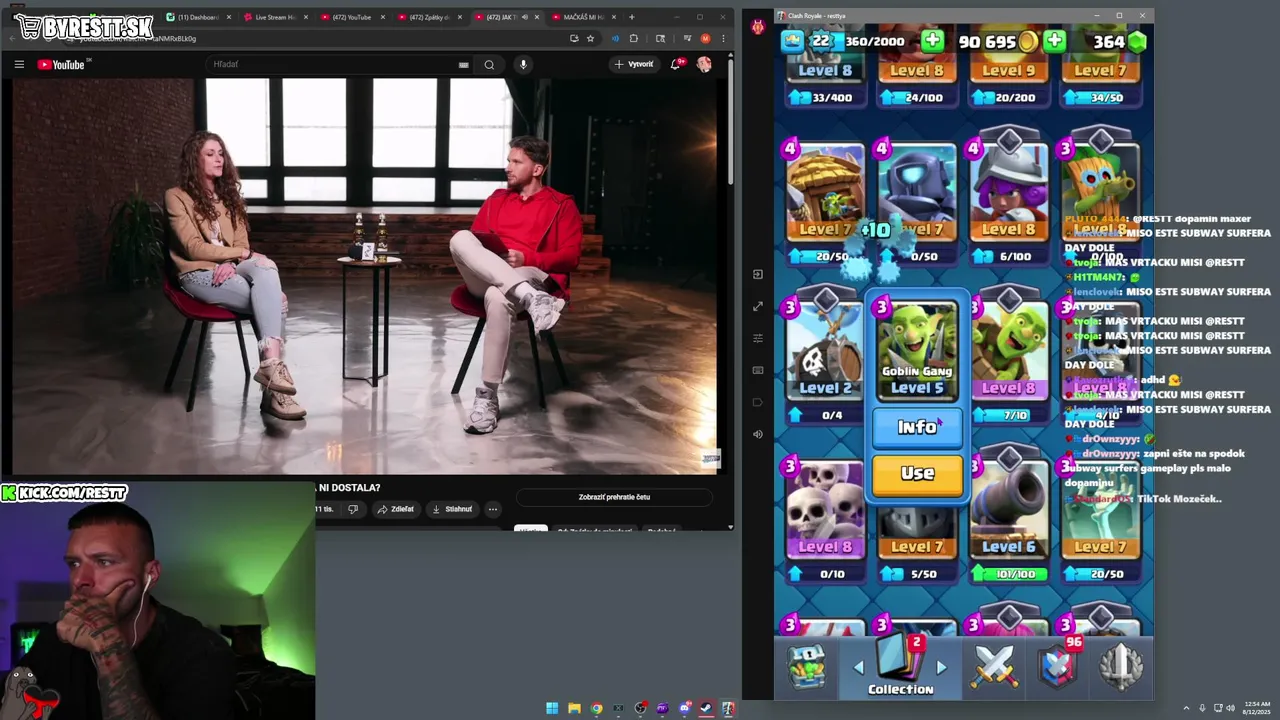Open Google Chrome from the taskbar
Screen dimensions: 1280x720
click(x=596, y=708)
